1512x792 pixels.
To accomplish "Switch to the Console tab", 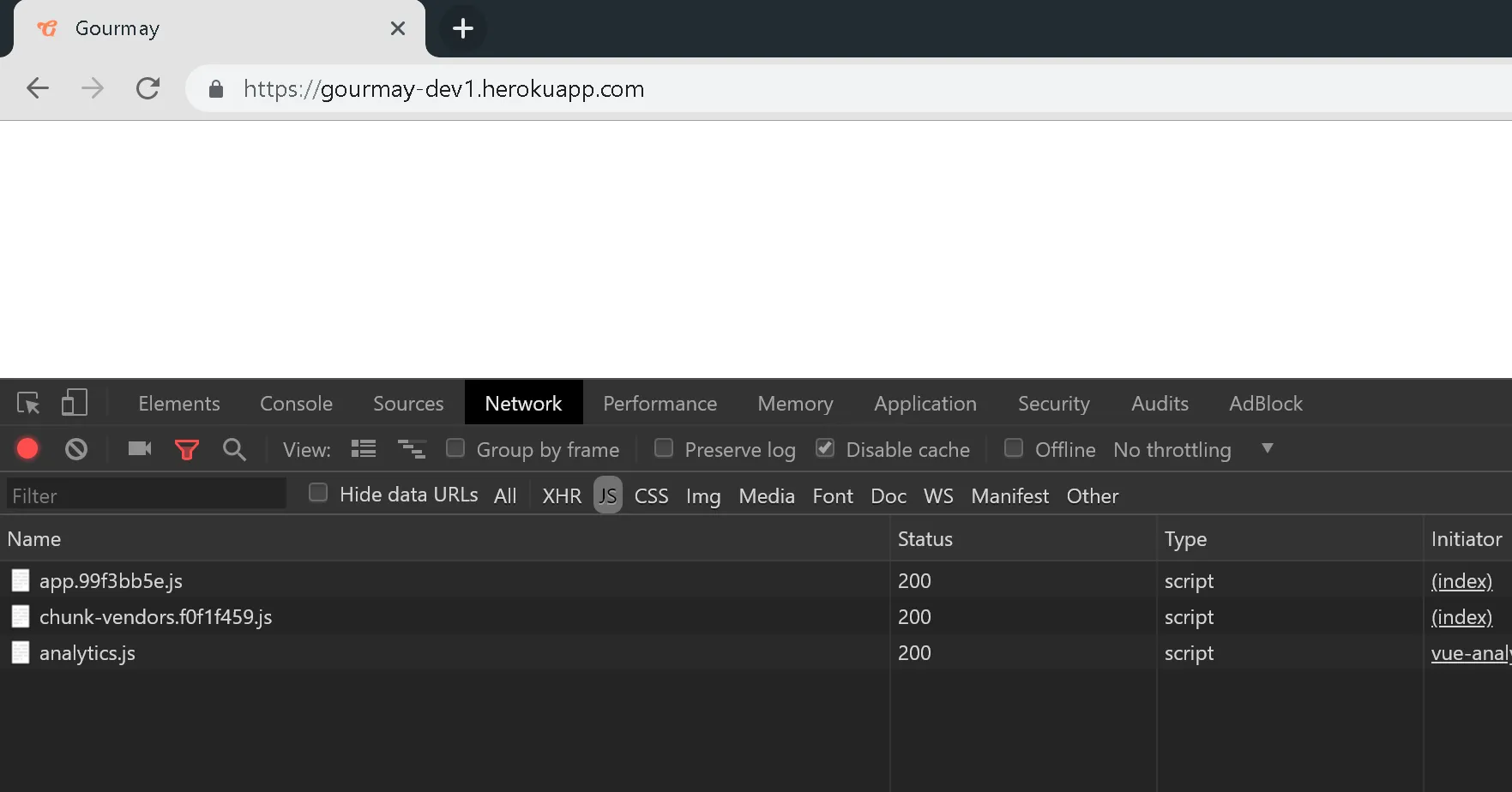I will (296, 403).
